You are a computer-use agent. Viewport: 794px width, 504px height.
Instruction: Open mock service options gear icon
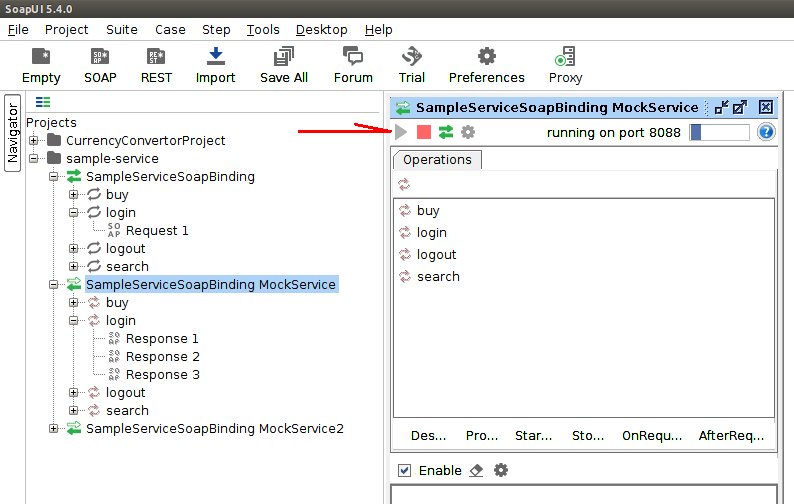(x=467, y=132)
